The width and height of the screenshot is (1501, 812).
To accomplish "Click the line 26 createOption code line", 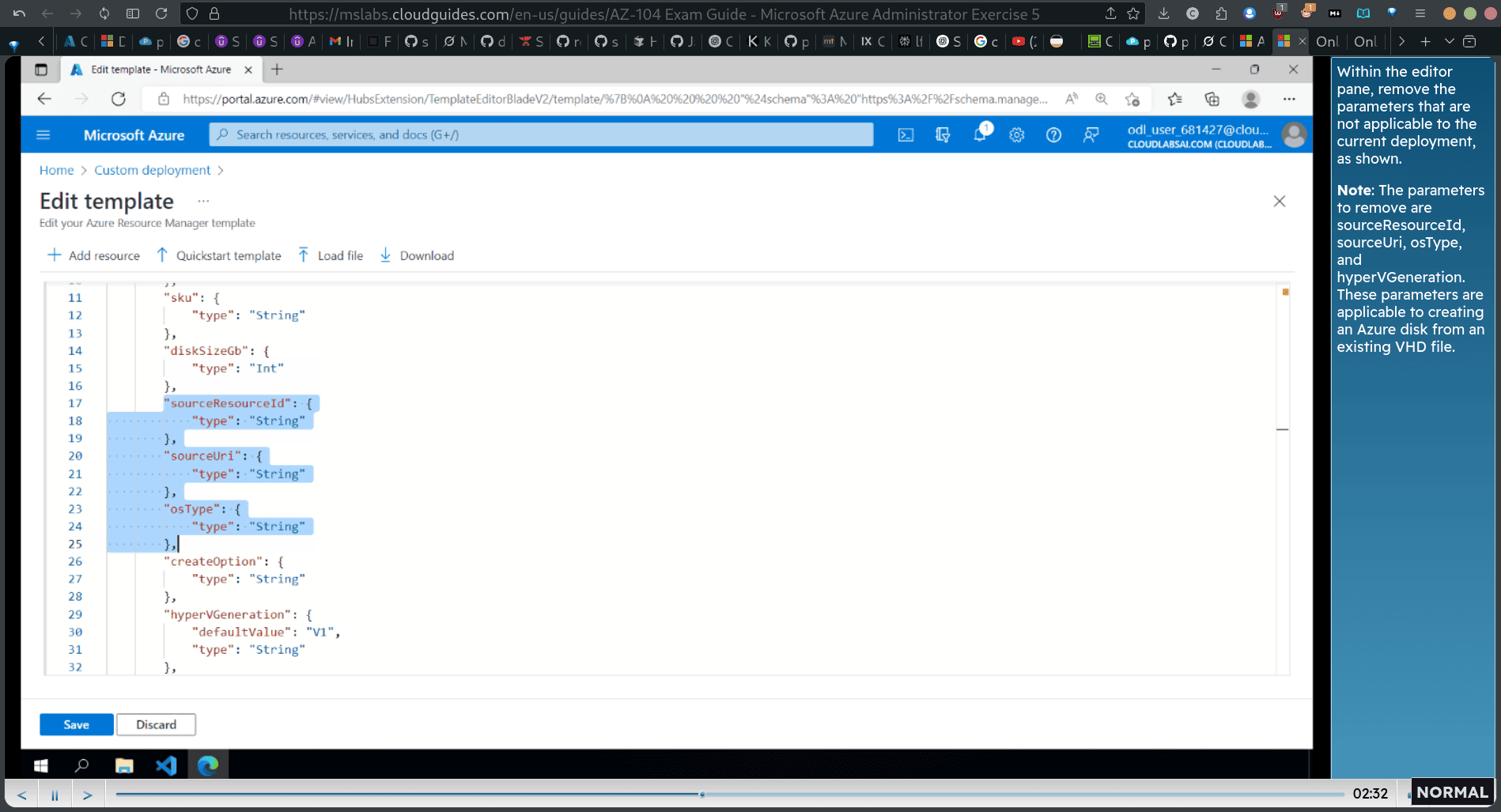I will [224, 561].
